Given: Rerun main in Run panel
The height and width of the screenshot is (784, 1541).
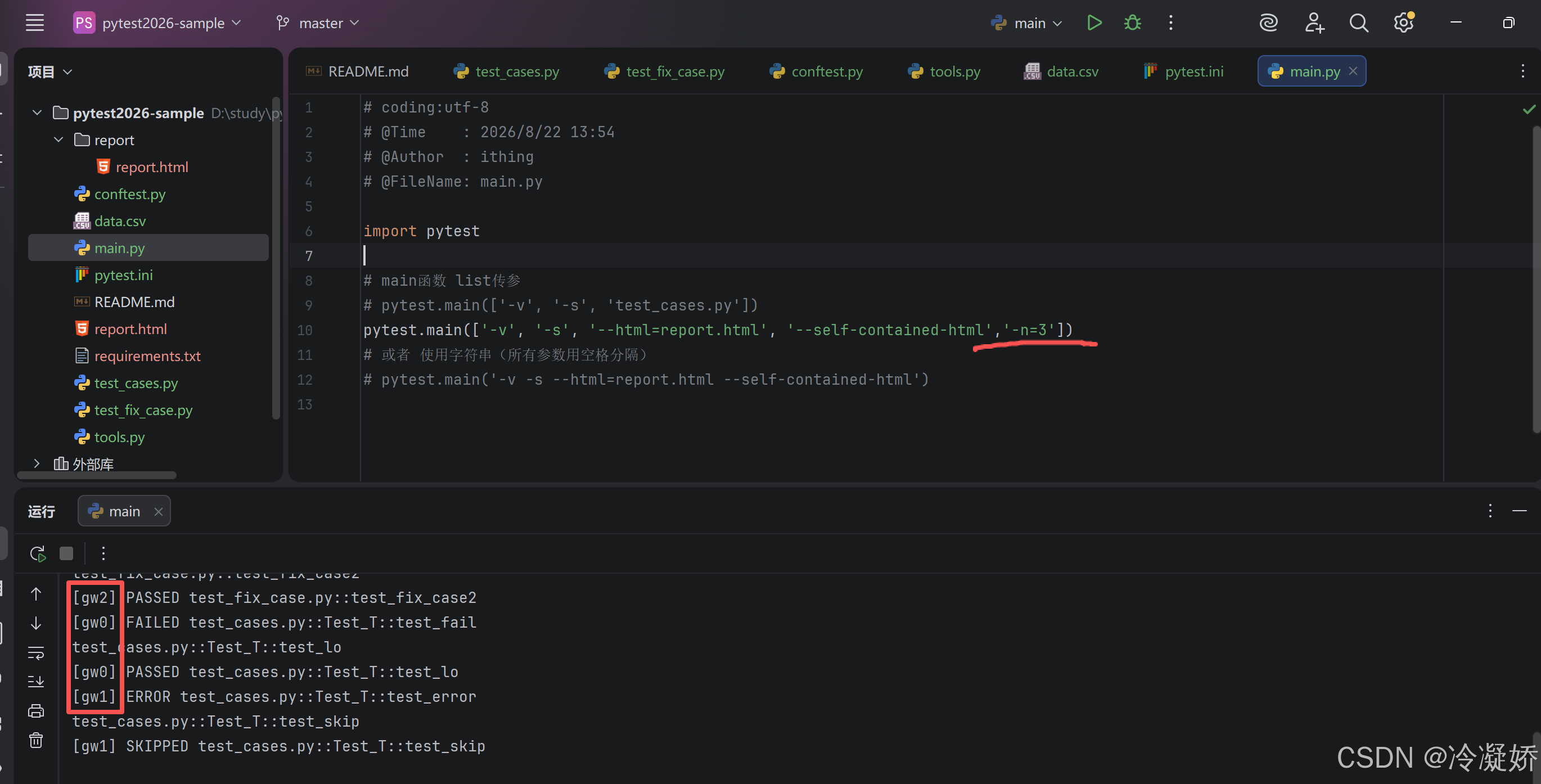Looking at the screenshot, I should click(38, 553).
